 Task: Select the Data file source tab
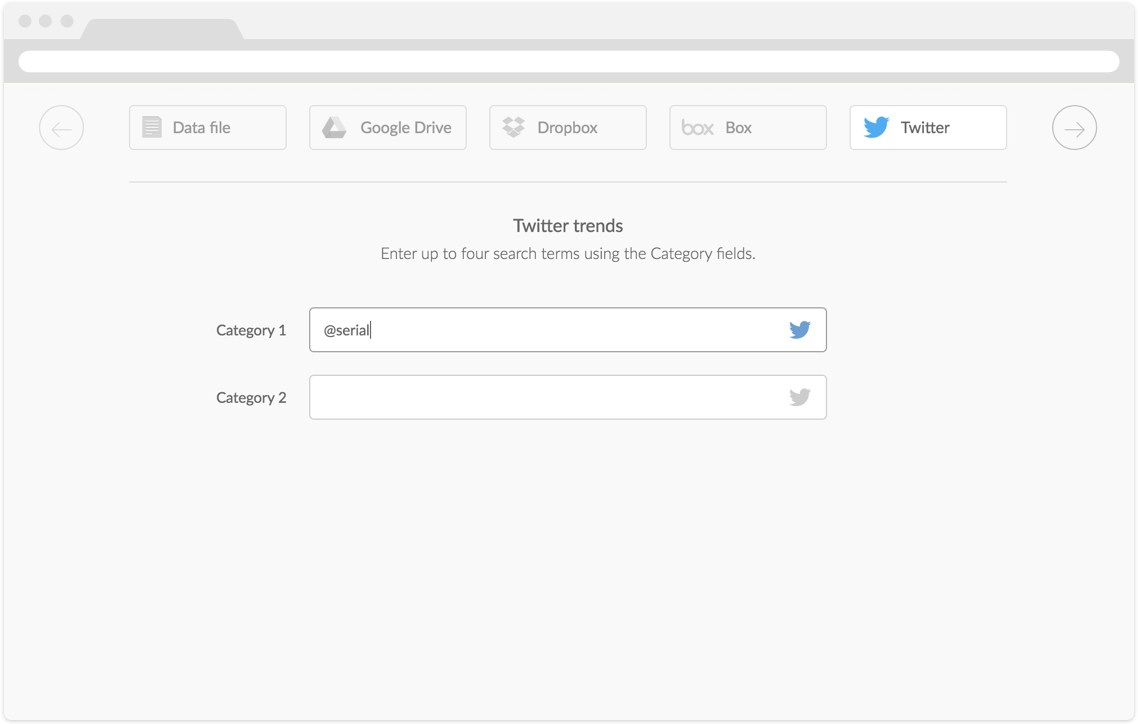pos(208,128)
